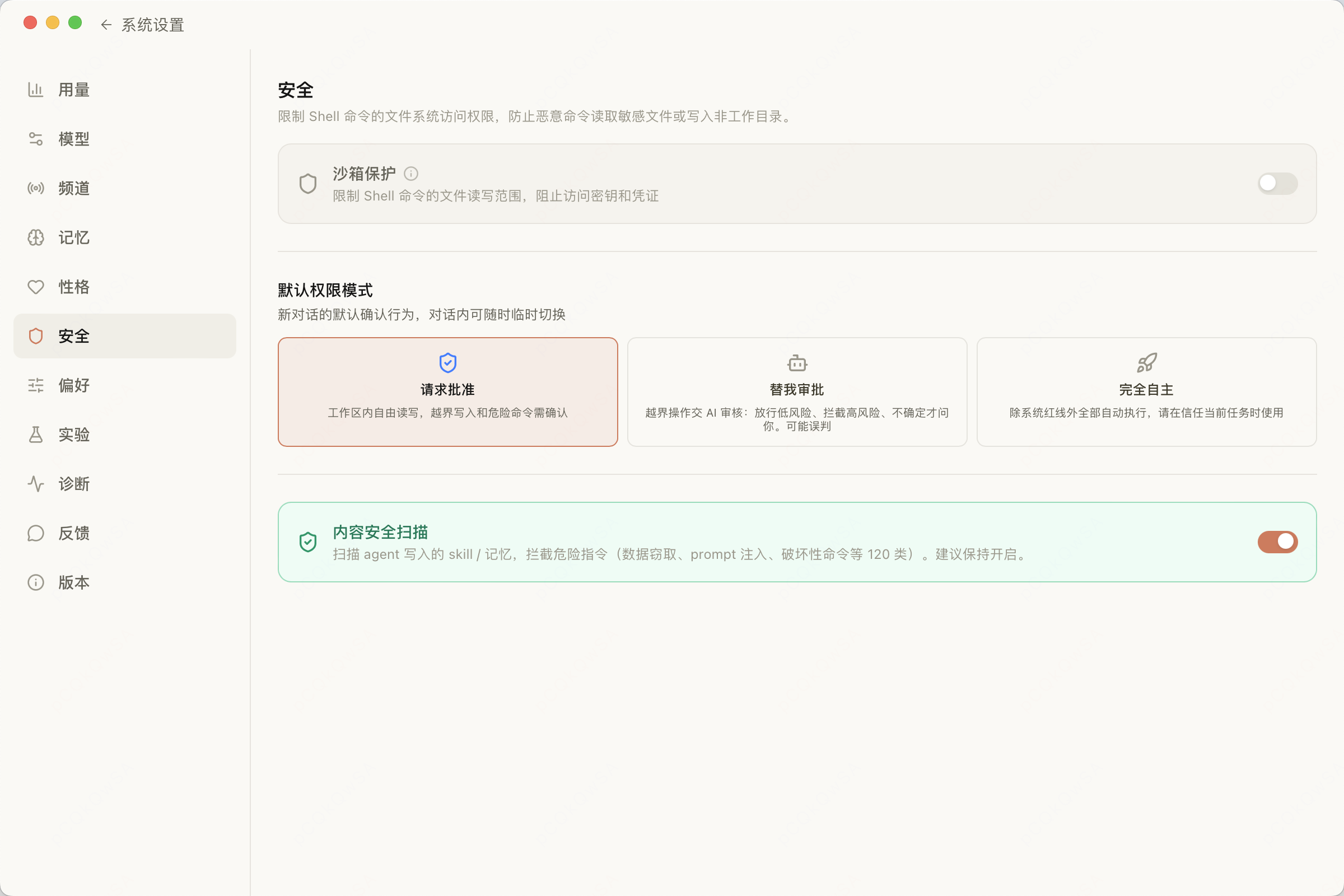Click the adjustment icon next to 偏好
The width and height of the screenshot is (1344, 896).
coord(35,385)
